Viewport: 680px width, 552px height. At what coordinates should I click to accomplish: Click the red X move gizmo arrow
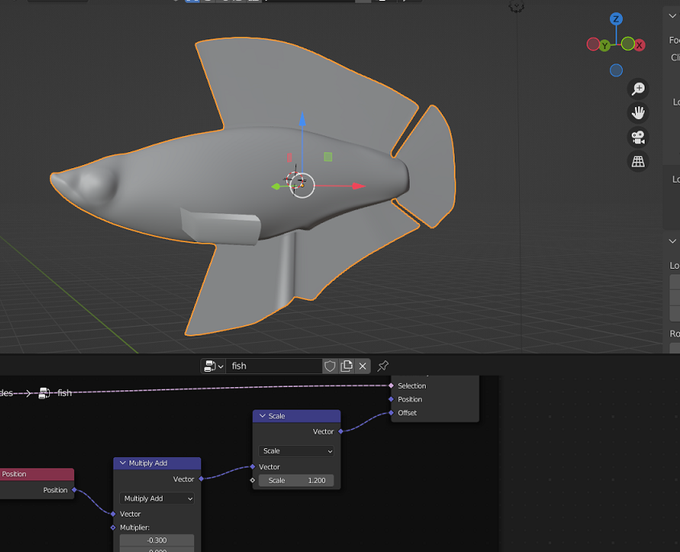pyautogui.click(x=358, y=186)
